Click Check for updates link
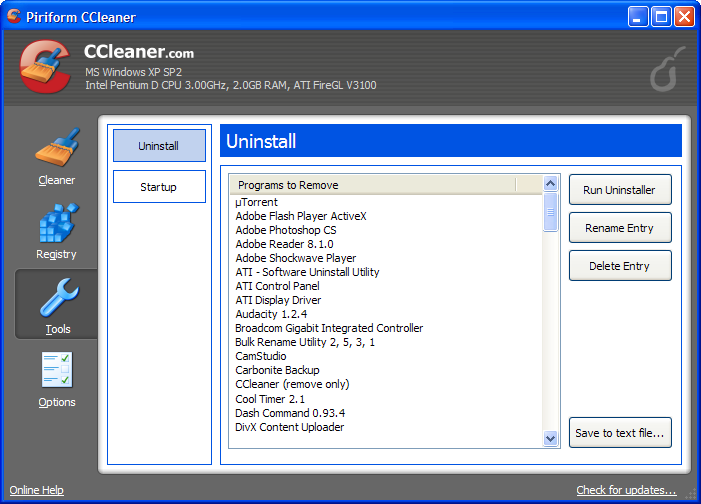Image resolution: width=701 pixels, height=504 pixels. [x=626, y=490]
